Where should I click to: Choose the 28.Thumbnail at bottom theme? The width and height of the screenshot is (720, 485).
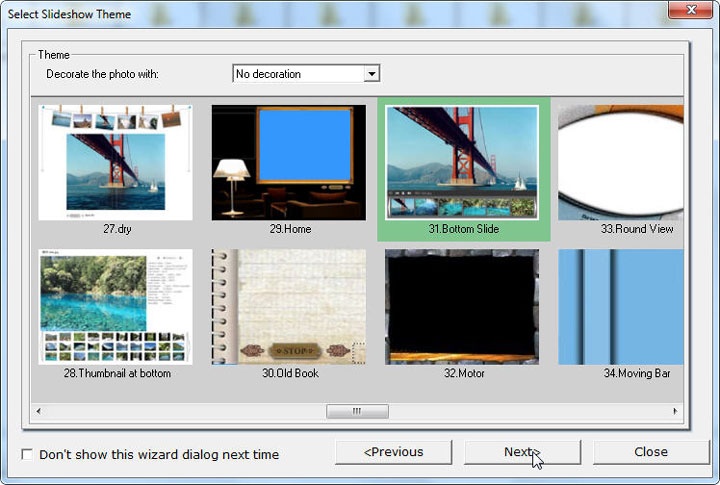[115, 306]
